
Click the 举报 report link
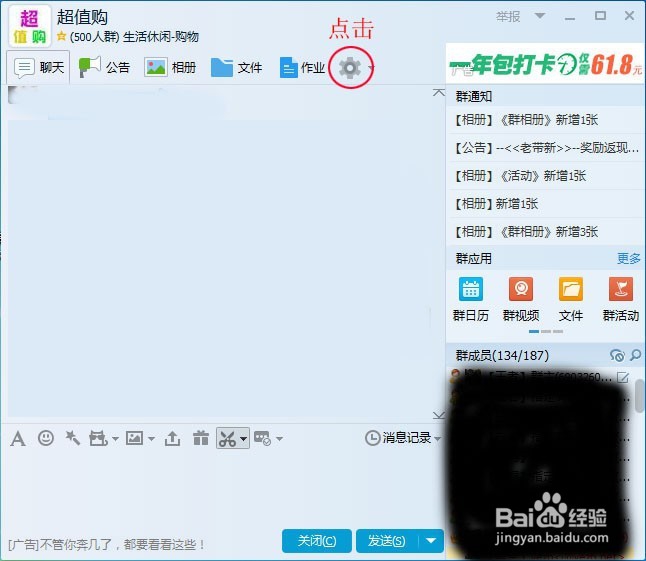coord(508,17)
